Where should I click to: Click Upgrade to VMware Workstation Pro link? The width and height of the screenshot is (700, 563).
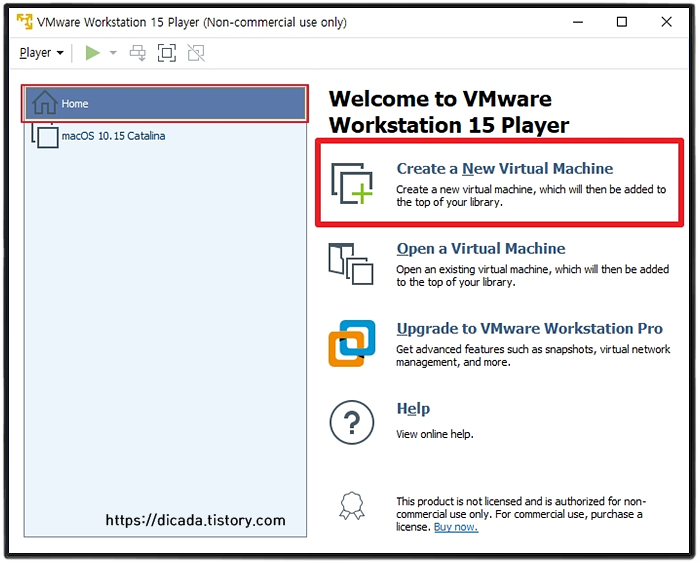[529, 328]
